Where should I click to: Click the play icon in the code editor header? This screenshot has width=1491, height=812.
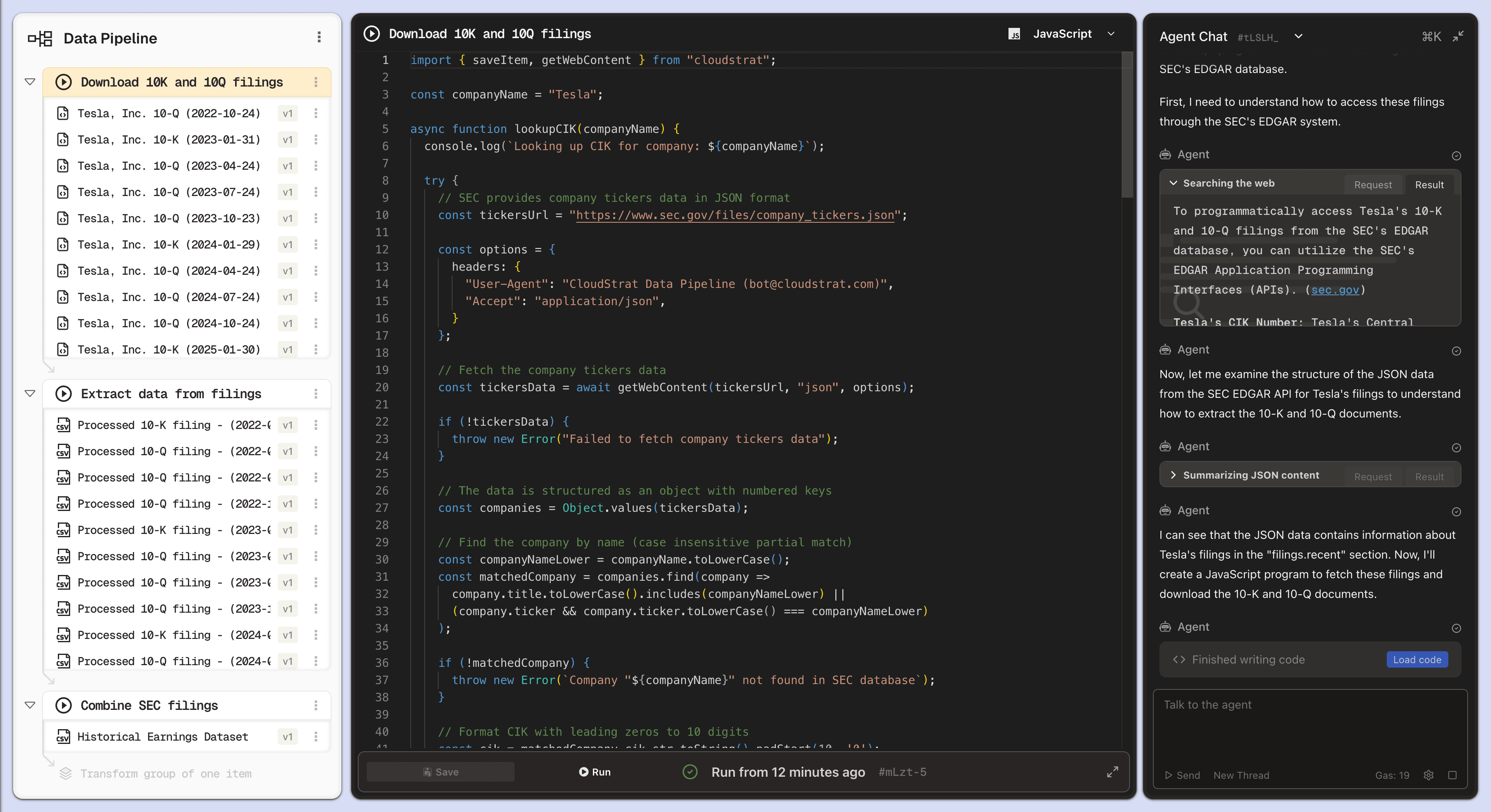pos(372,34)
